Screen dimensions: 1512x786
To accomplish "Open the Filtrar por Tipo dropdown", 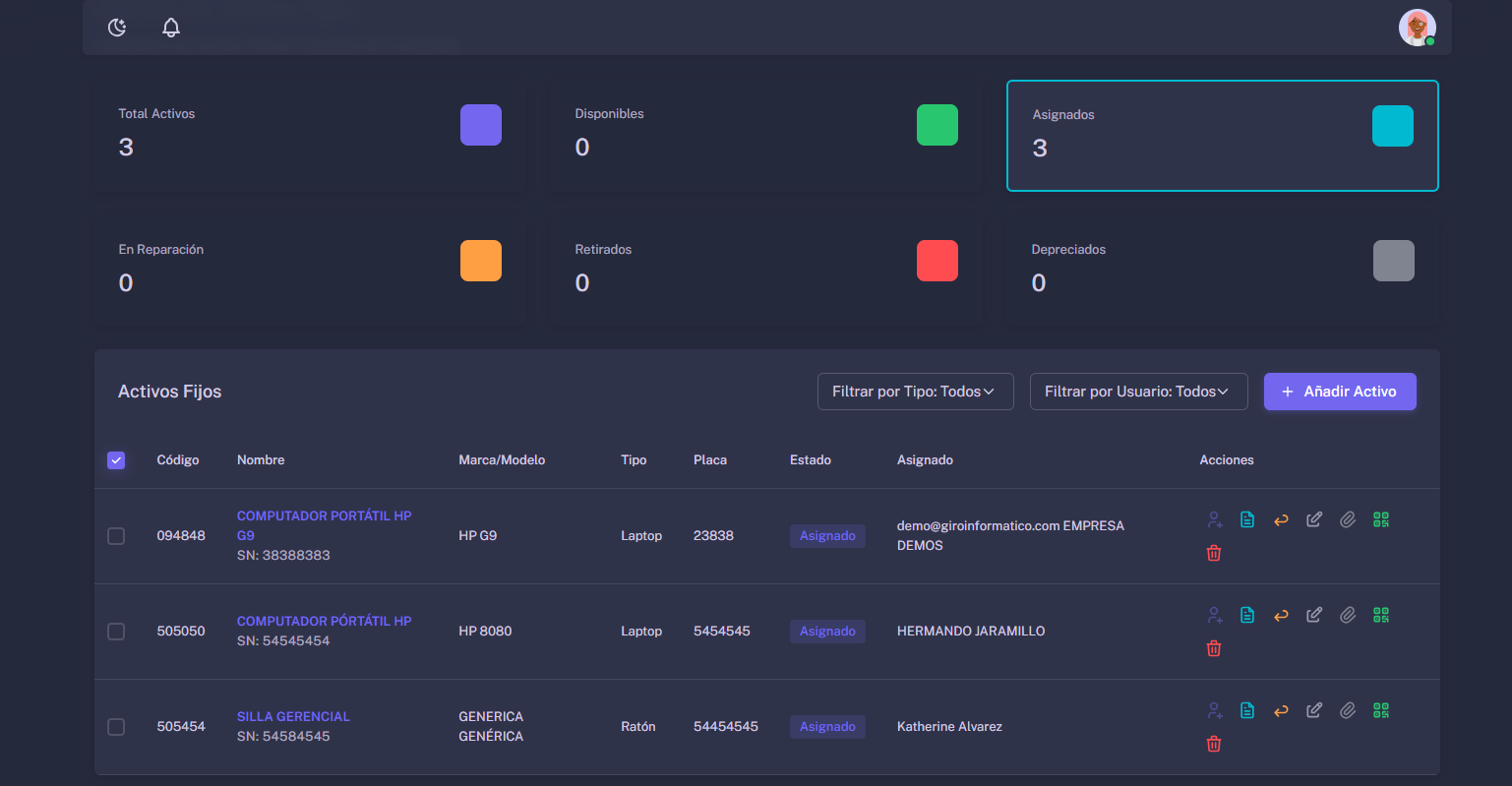I will [x=915, y=392].
